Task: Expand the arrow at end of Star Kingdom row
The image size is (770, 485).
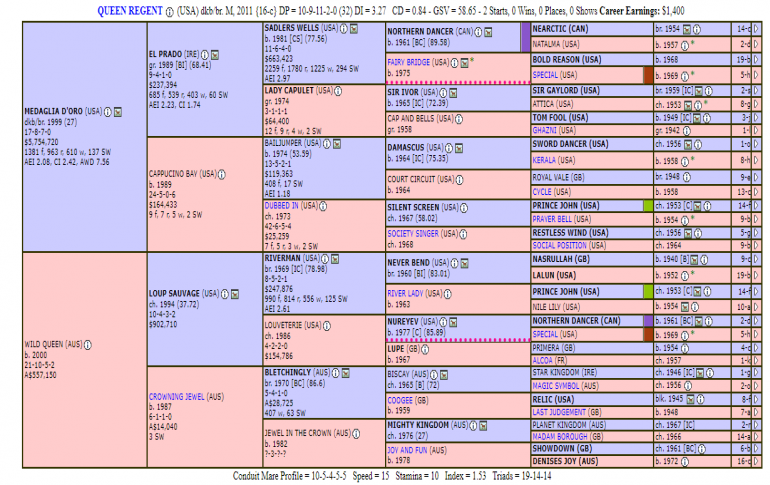Action: click(x=756, y=373)
